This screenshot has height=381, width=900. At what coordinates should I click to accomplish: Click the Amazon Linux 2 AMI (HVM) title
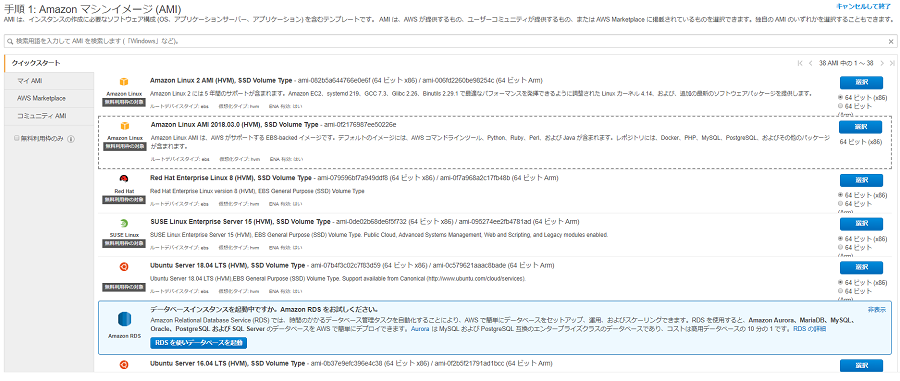(x=221, y=80)
